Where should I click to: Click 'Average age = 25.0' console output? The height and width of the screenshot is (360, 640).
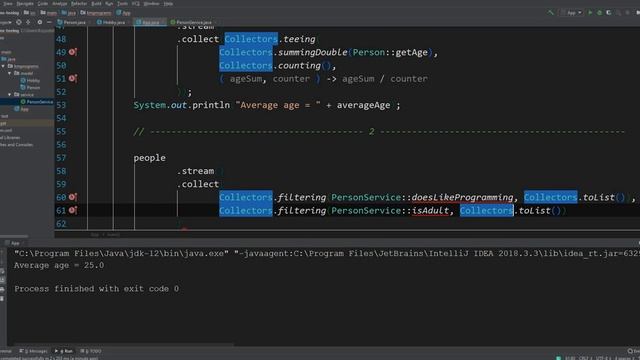pos(59,265)
